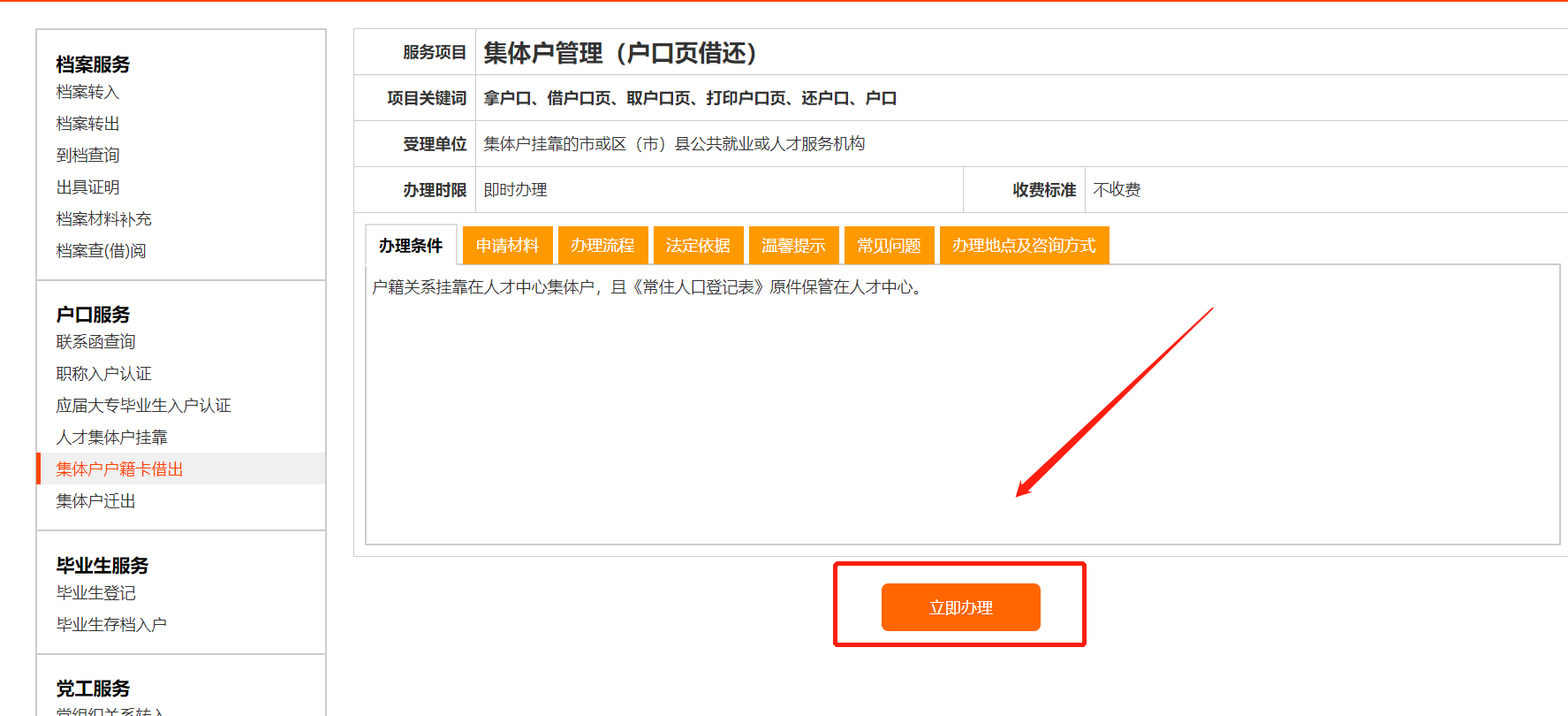Select 档案材料补充 in sidebar
Image resolution: width=1568 pixels, height=716 pixels.
pyautogui.click(x=103, y=219)
